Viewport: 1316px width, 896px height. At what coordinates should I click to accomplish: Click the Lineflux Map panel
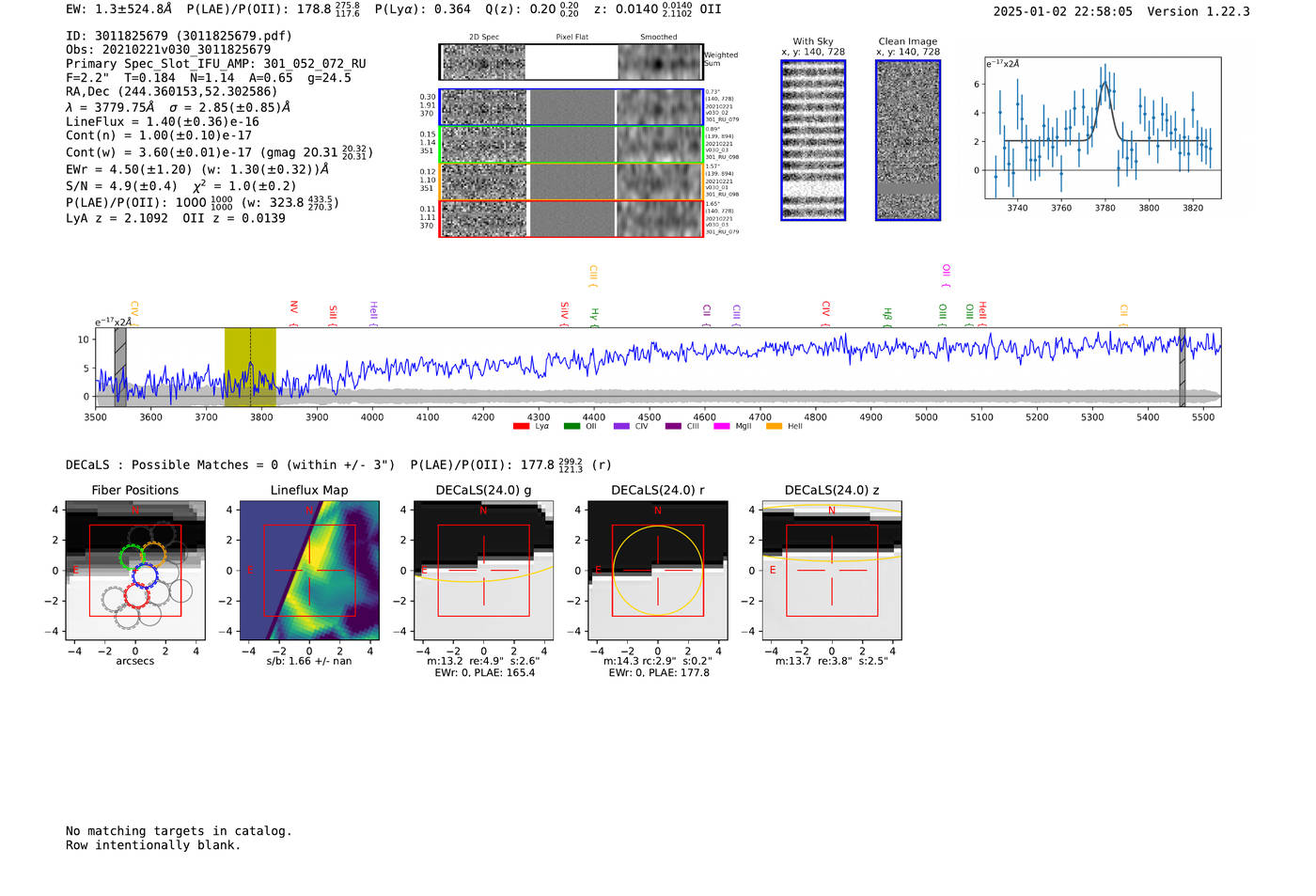pos(309,570)
